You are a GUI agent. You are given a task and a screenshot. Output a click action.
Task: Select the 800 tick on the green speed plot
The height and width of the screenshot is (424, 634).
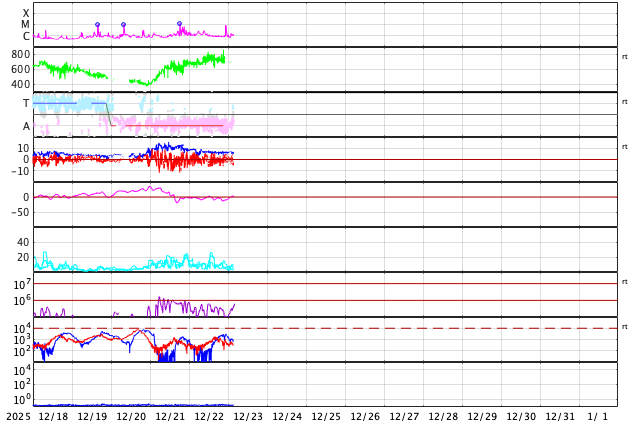pos(21,54)
